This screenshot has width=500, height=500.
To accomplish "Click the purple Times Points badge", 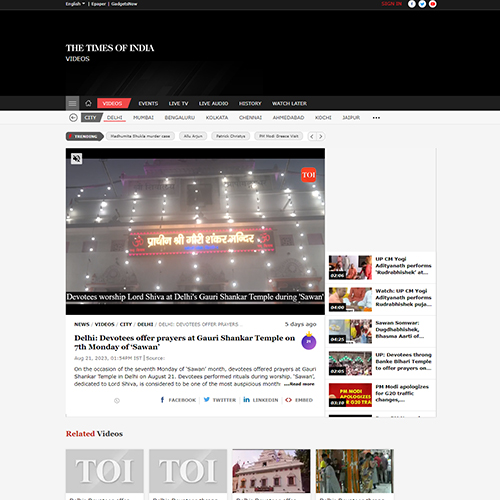I will coord(309,342).
